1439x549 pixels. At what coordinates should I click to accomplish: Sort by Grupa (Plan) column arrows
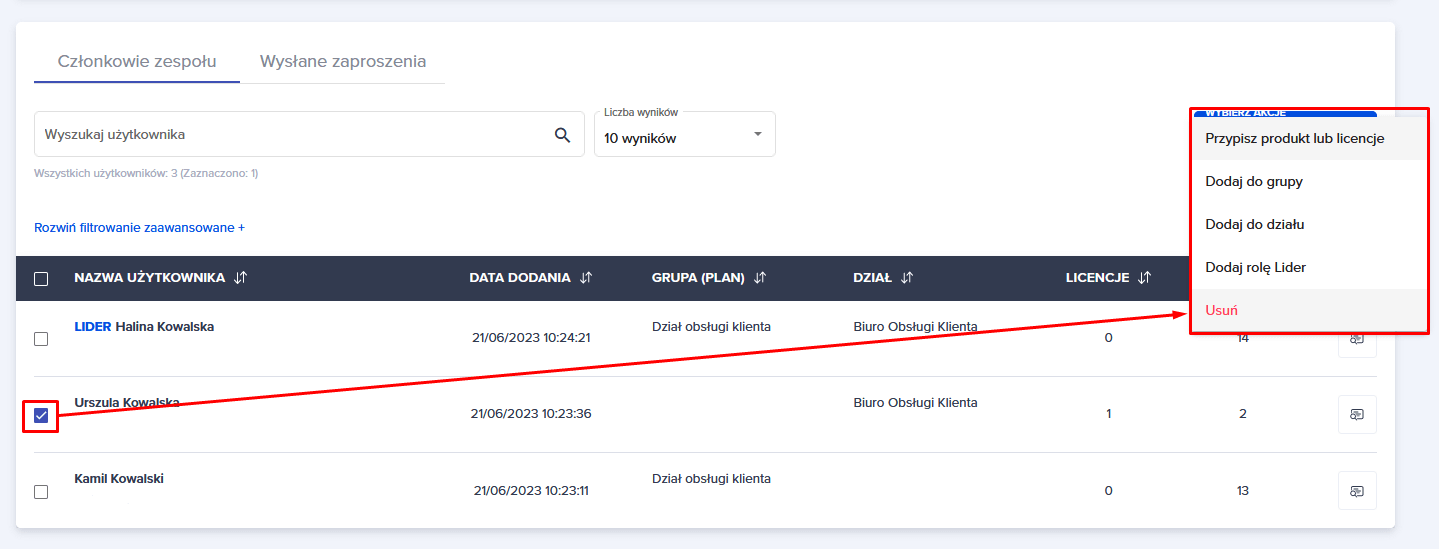[760, 278]
